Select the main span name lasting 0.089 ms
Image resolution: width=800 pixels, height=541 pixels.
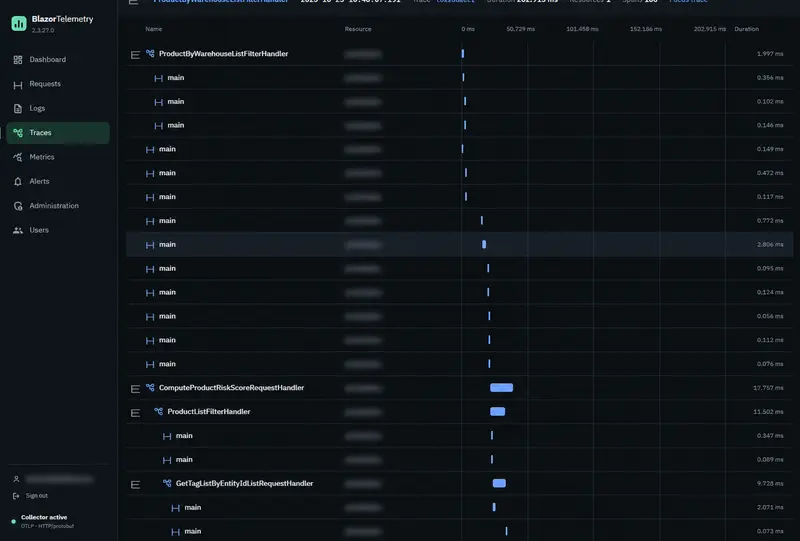[184, 459]
